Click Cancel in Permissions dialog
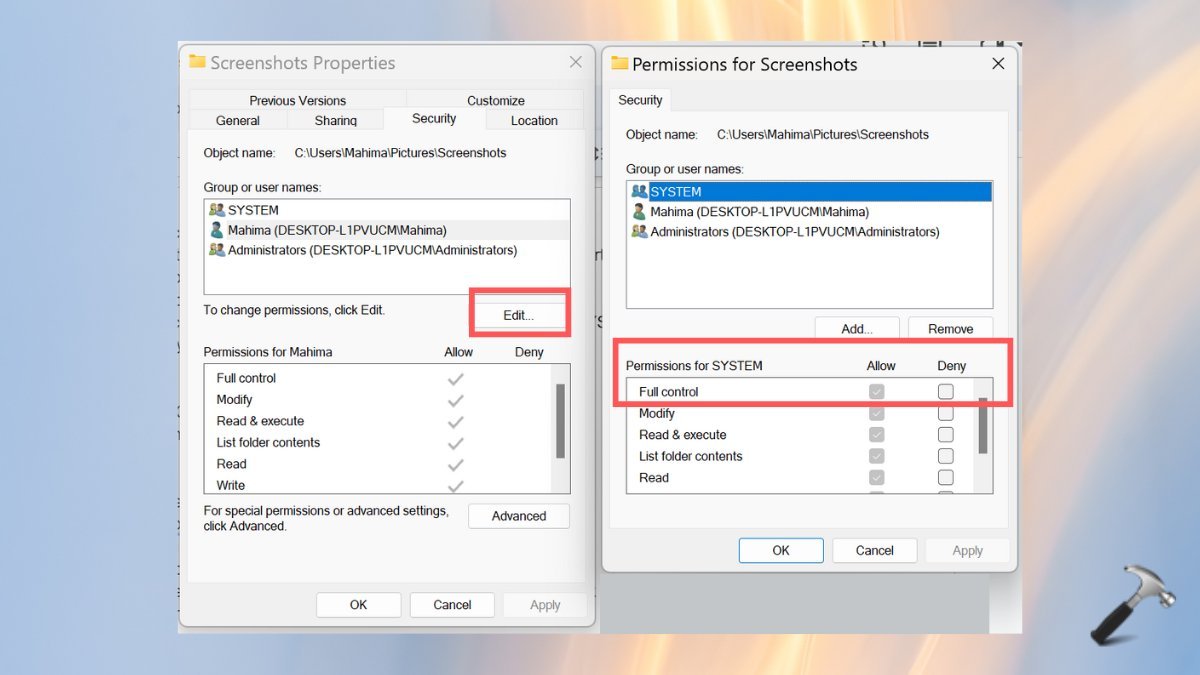Viewport: 1200px width, 675px height. point(875,550)
